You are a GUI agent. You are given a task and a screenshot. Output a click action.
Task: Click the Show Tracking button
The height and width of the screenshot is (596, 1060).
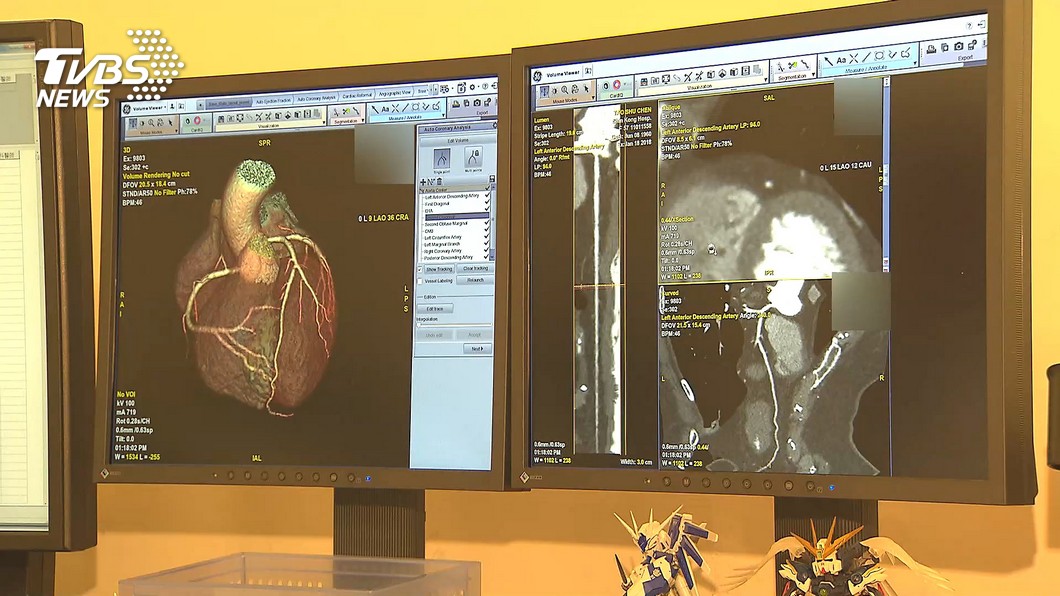439,269
